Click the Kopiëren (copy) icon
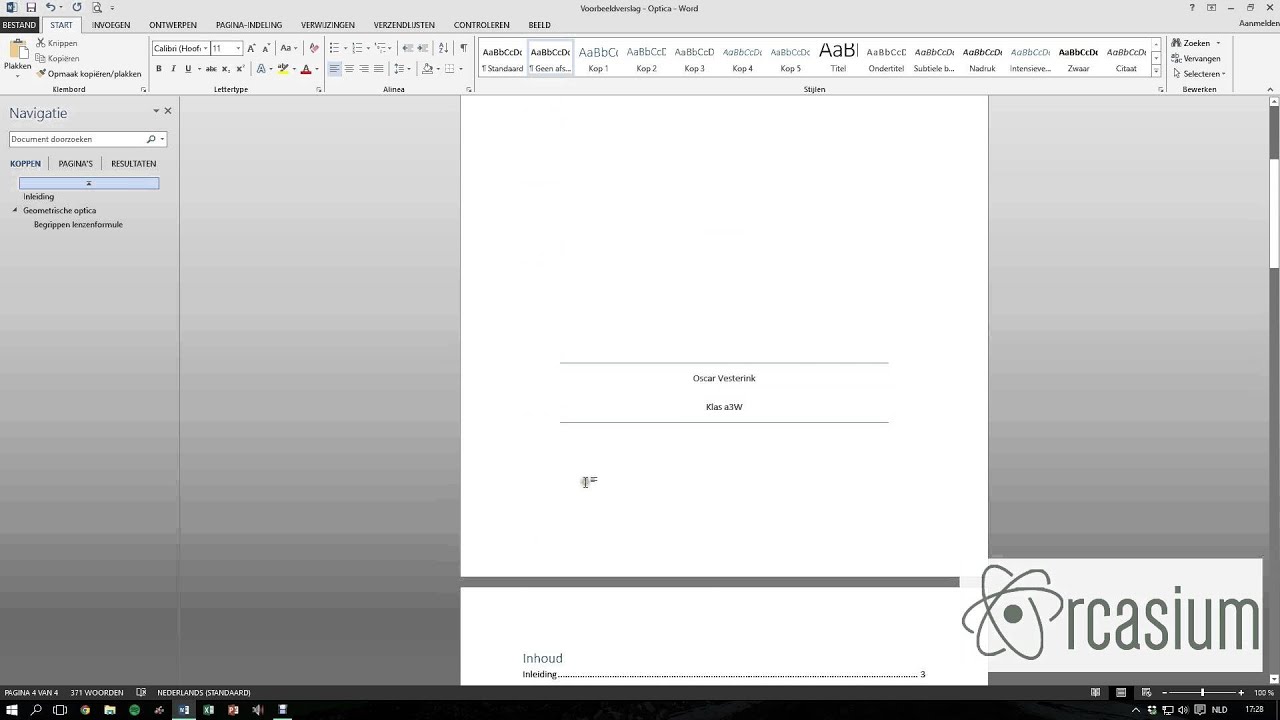The image size is (1280, 720). tap(41, 59)
